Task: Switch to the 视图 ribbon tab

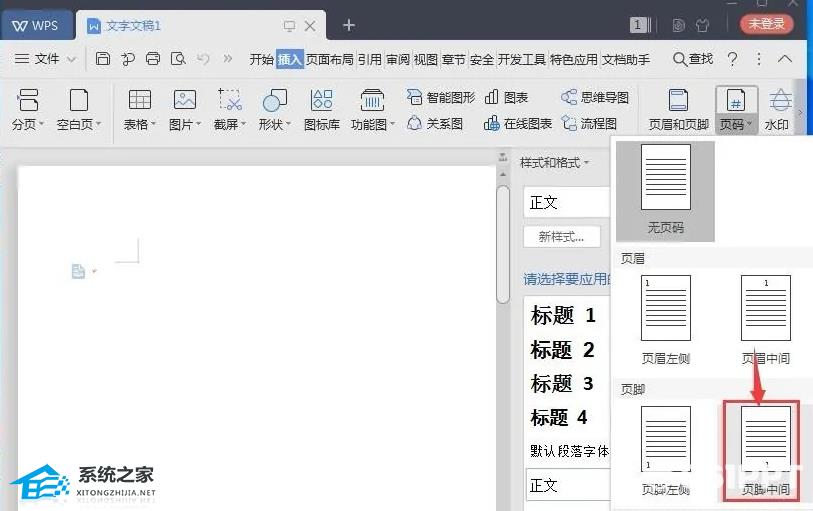Action: (426, 59)
